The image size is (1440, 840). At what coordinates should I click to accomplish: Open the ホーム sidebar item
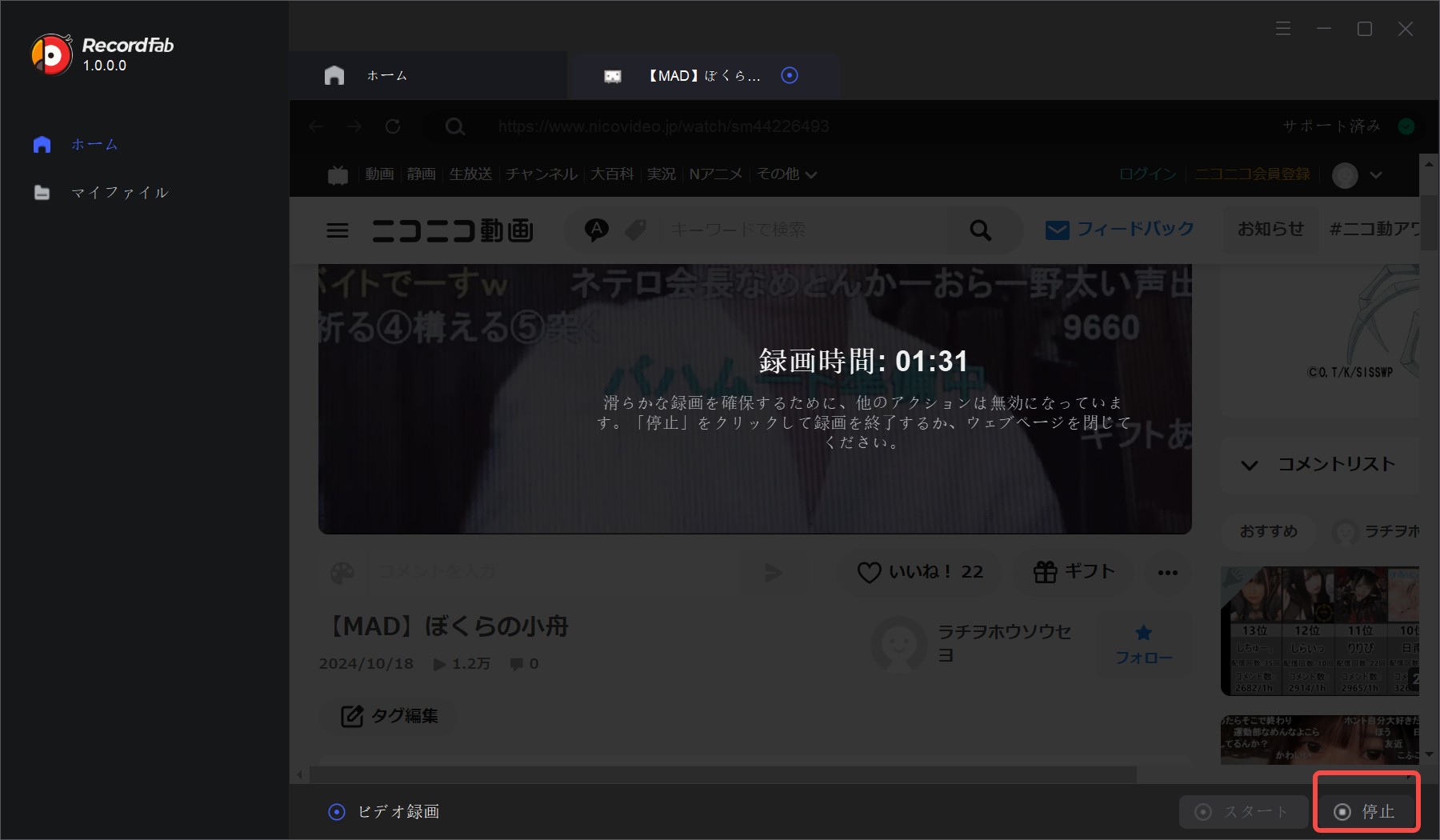(76, 144)
